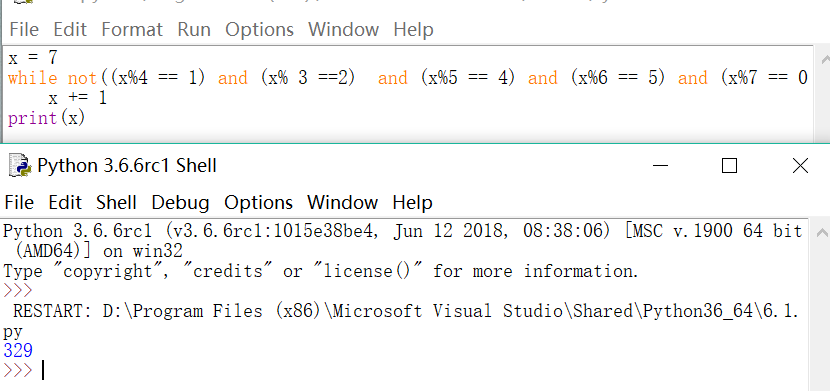Open the Shell window's Edit menu
Viewport: 830px width, 391px height.
[65, 203]
